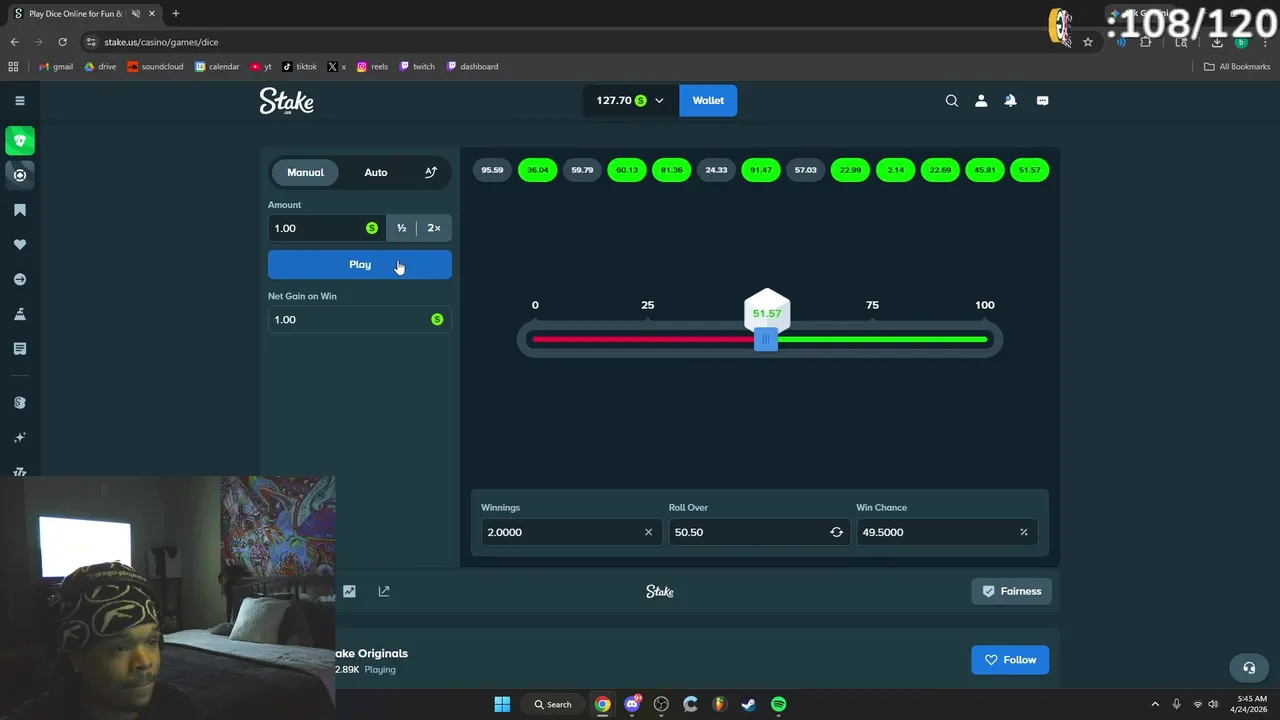The width and height of the screenshot is (1280, 720).
Task: Open the All Bookmarks folder
Action: pos(1237,66)
